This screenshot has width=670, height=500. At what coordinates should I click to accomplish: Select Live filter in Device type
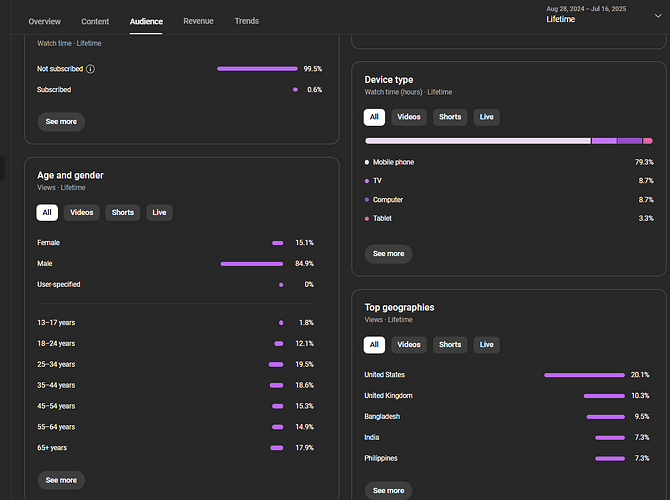click(x=487, y=117)
